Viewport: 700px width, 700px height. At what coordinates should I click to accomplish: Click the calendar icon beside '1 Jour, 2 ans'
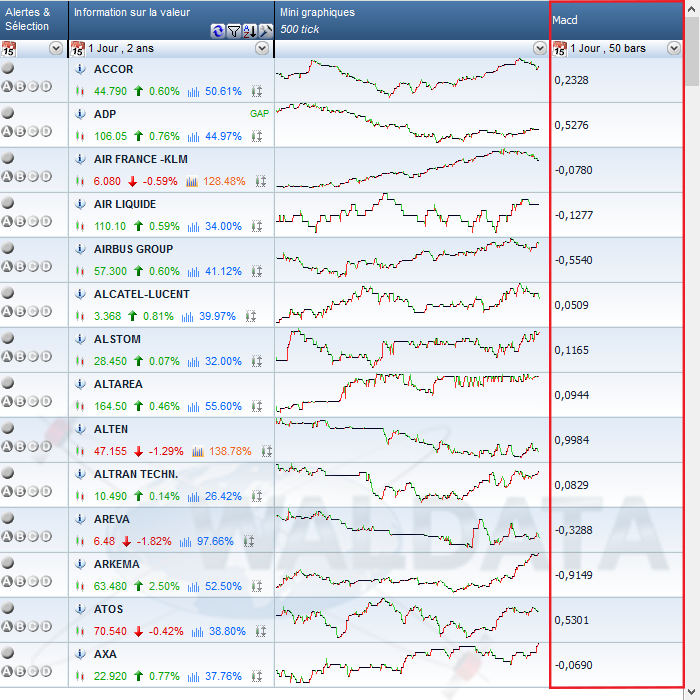(x=78, y=49)
